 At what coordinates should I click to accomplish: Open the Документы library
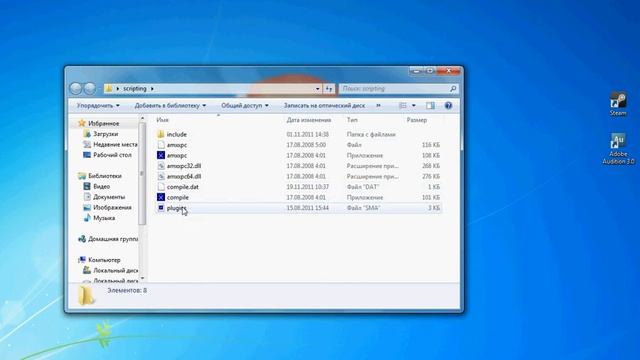109,197
